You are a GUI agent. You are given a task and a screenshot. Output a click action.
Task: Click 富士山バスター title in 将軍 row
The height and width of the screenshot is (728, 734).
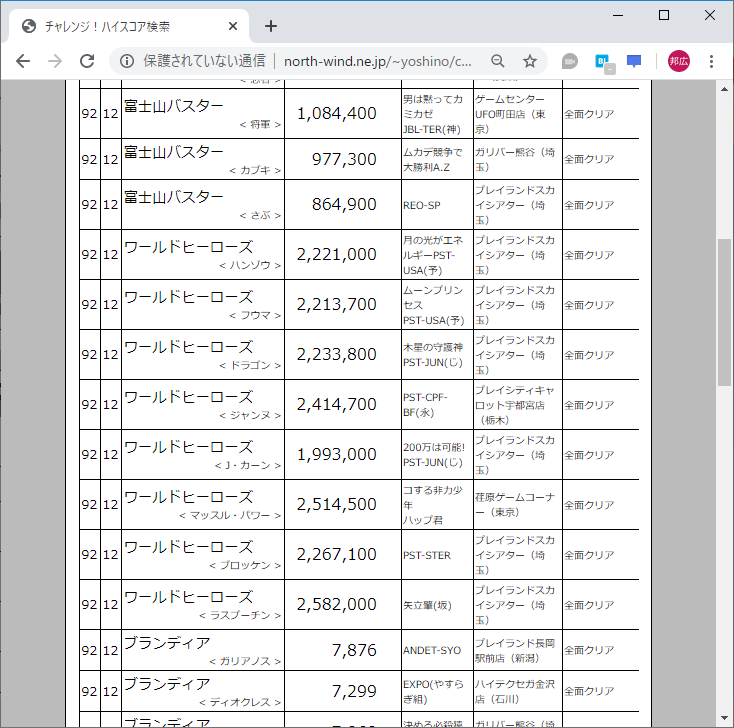(x=174, y=106)
